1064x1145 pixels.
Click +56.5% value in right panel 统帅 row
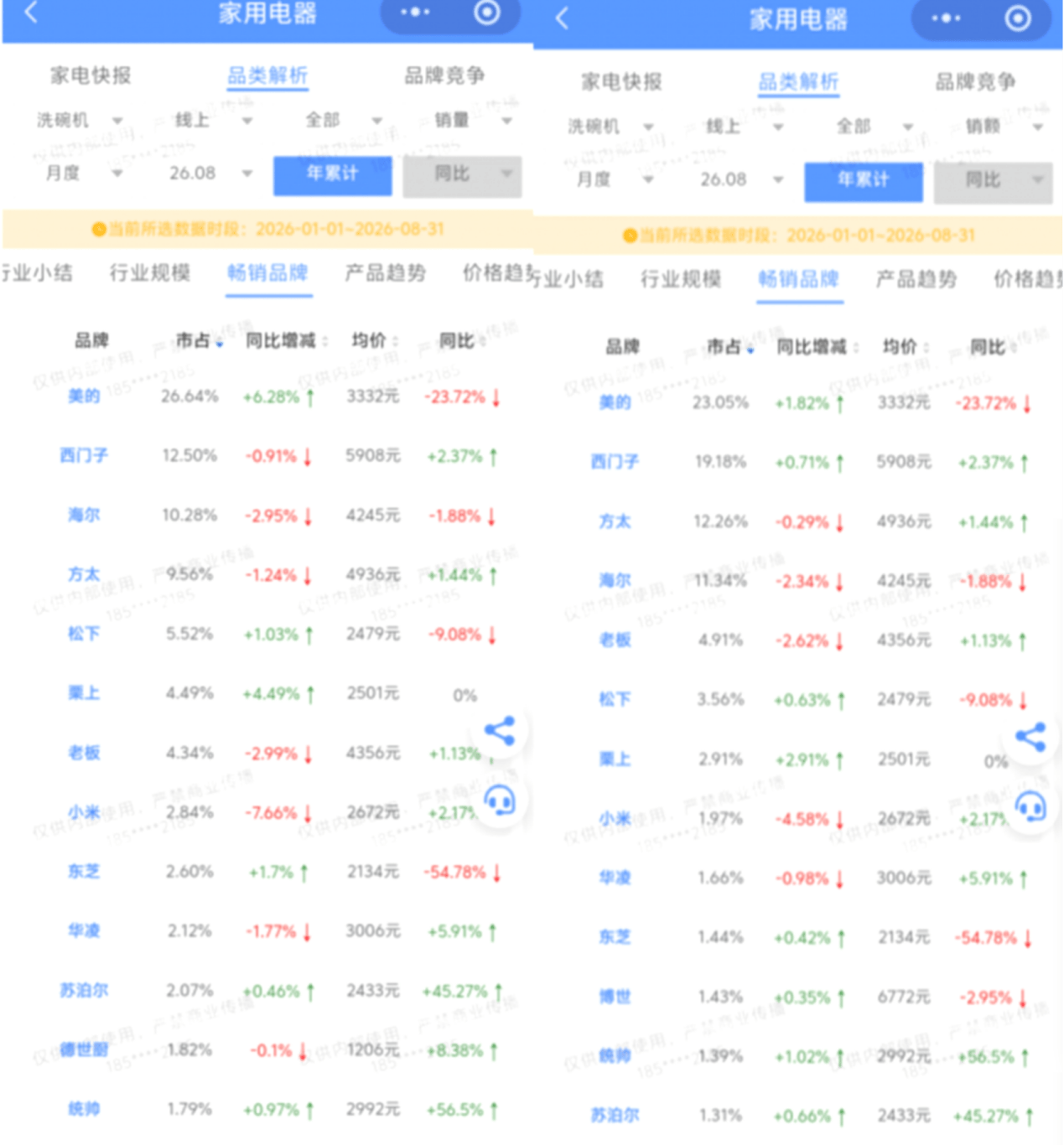pyautogui.click(x=987, y=1056)
